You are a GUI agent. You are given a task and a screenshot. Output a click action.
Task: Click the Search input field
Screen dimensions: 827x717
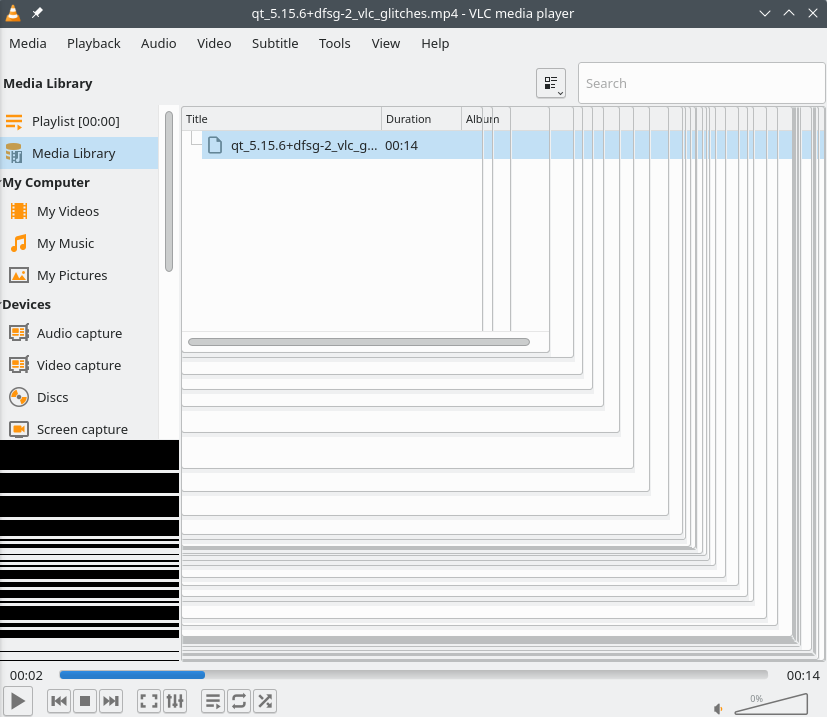(x=701, y=83)
